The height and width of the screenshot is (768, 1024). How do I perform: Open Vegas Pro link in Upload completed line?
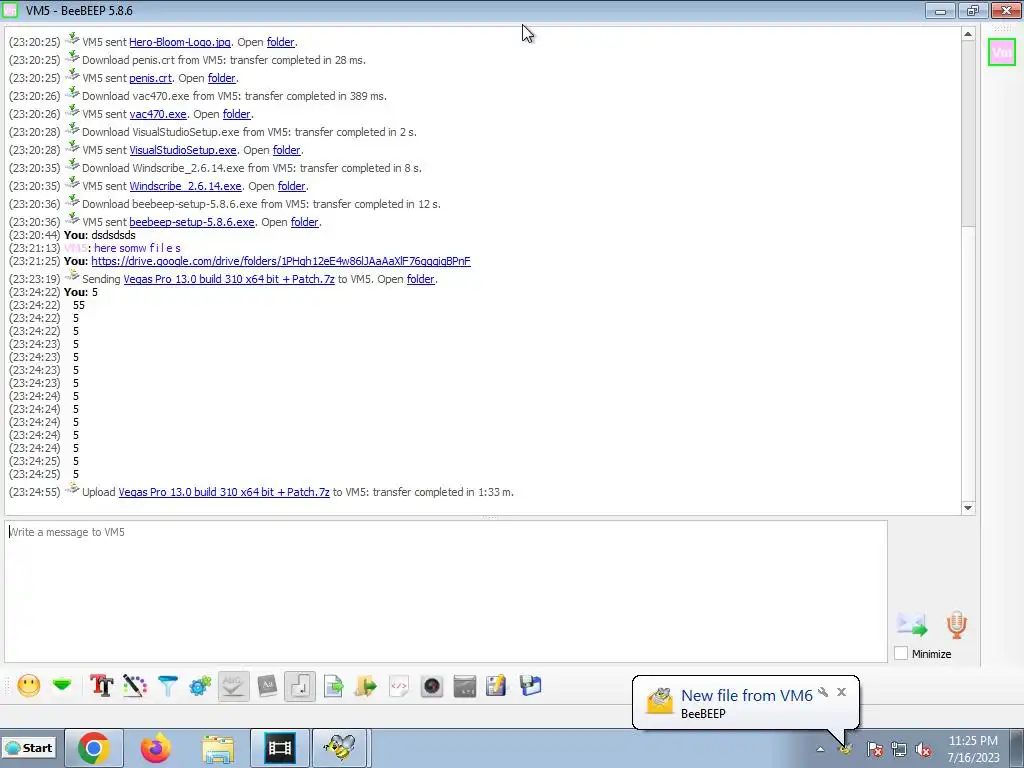pyautogui.click(x=224, y=492)
